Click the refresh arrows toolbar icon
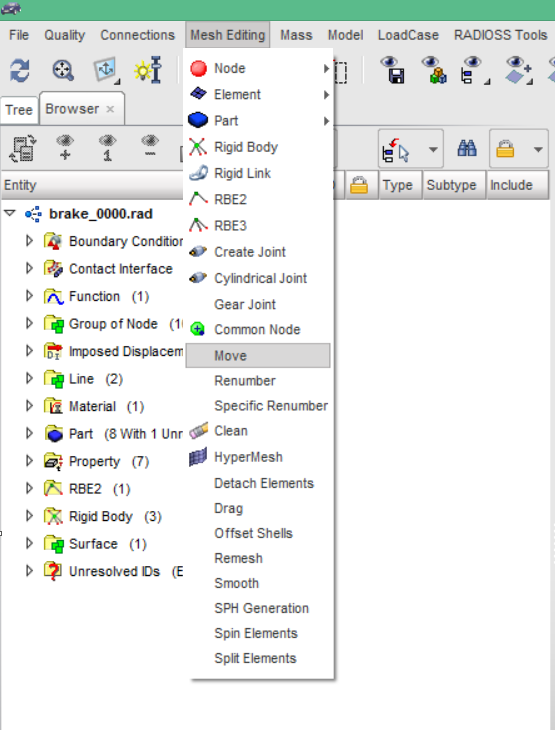Image resolution: width=555 pixels, height=730 pixels. point(20,71)
